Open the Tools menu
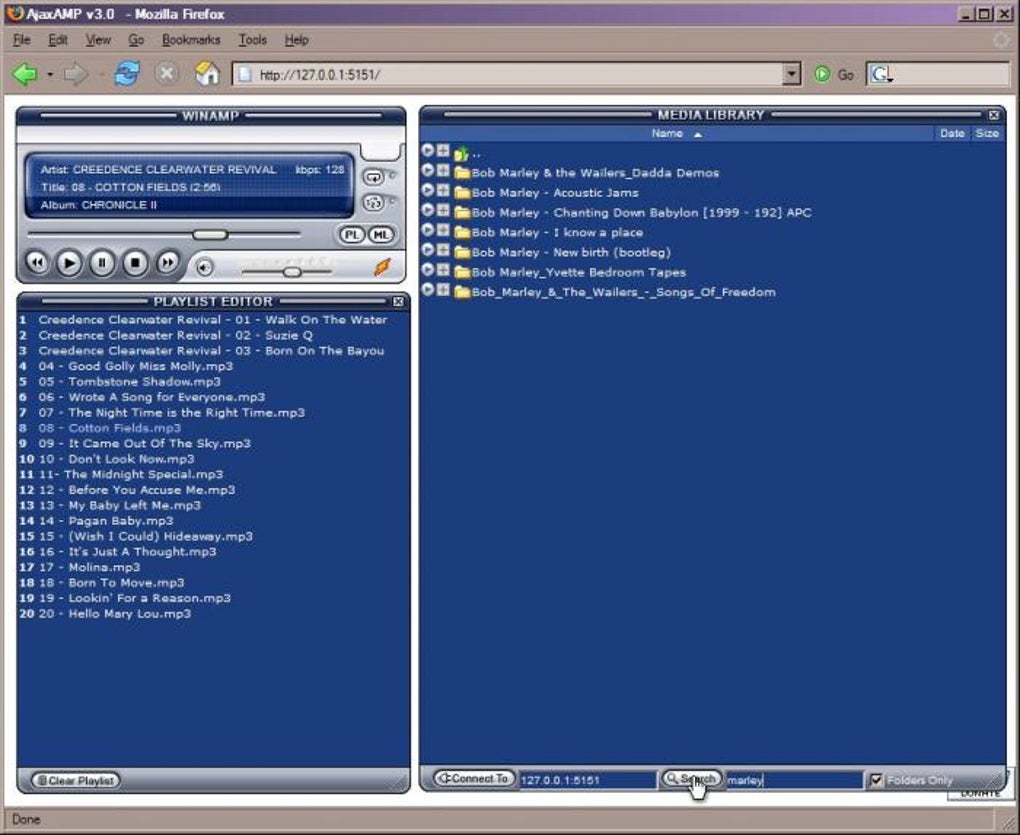Image resolution: width=1020 pixels, height=835 pixels. click(252, 40)
